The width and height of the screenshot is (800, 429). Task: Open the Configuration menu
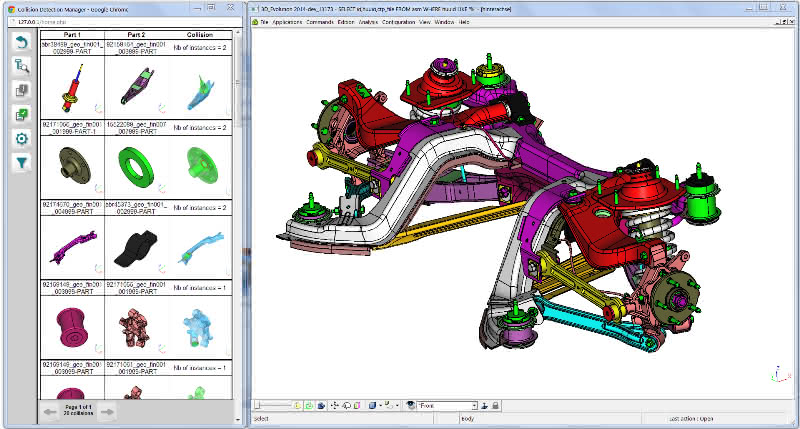[x=398, y=22]
